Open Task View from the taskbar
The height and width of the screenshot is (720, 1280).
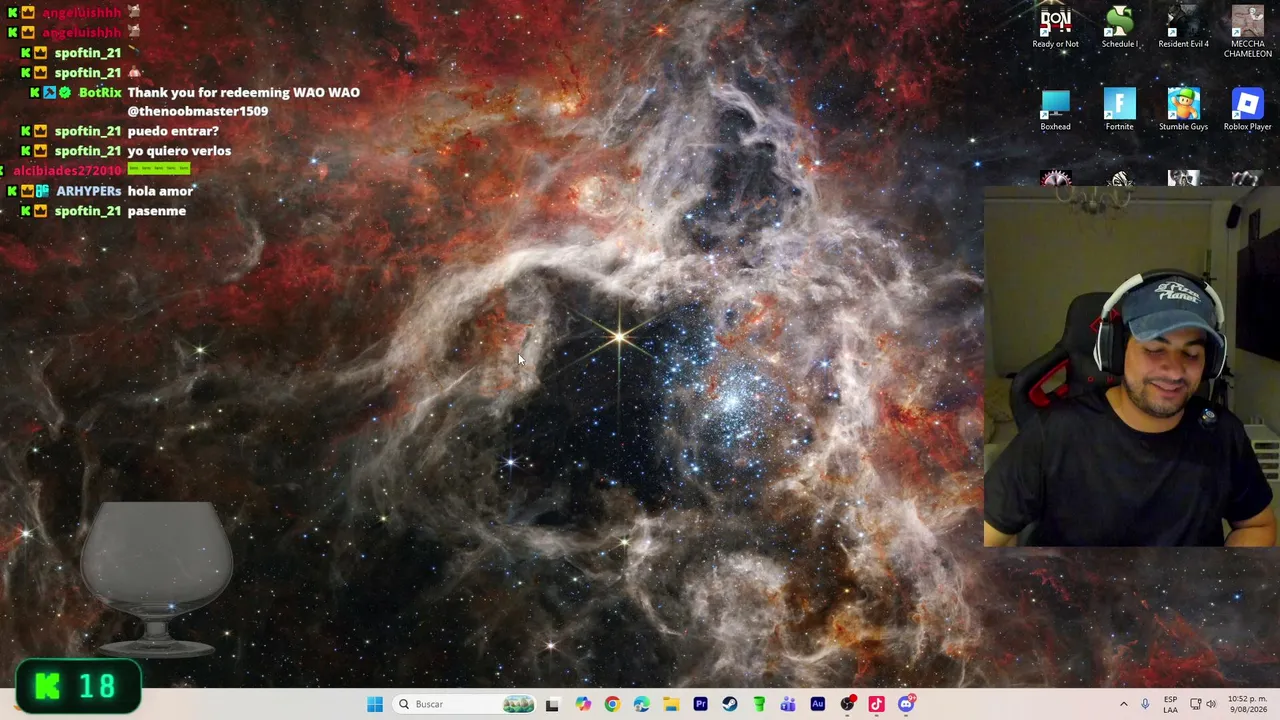(x=552, y=704)
